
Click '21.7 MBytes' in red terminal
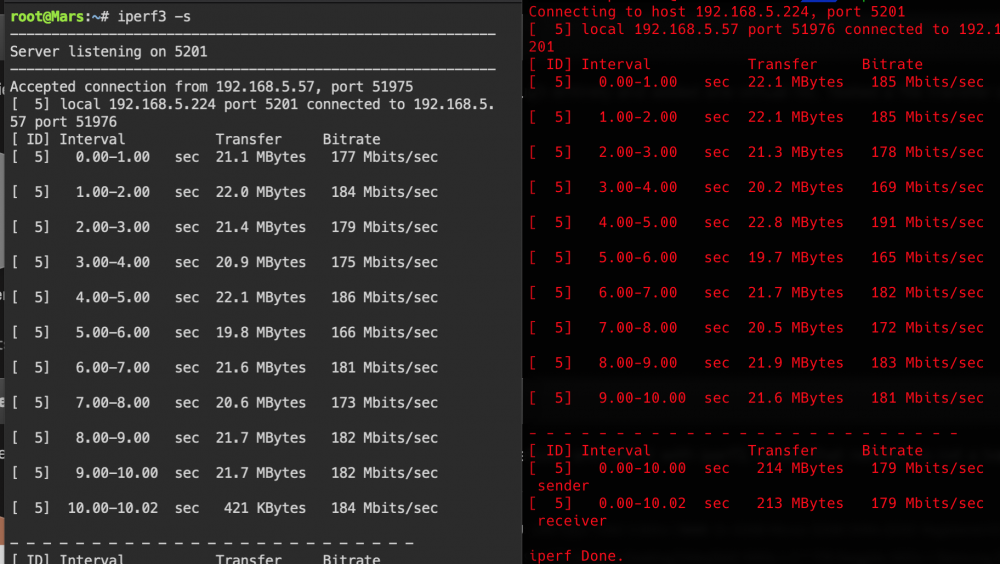click(x=795, y=293)
